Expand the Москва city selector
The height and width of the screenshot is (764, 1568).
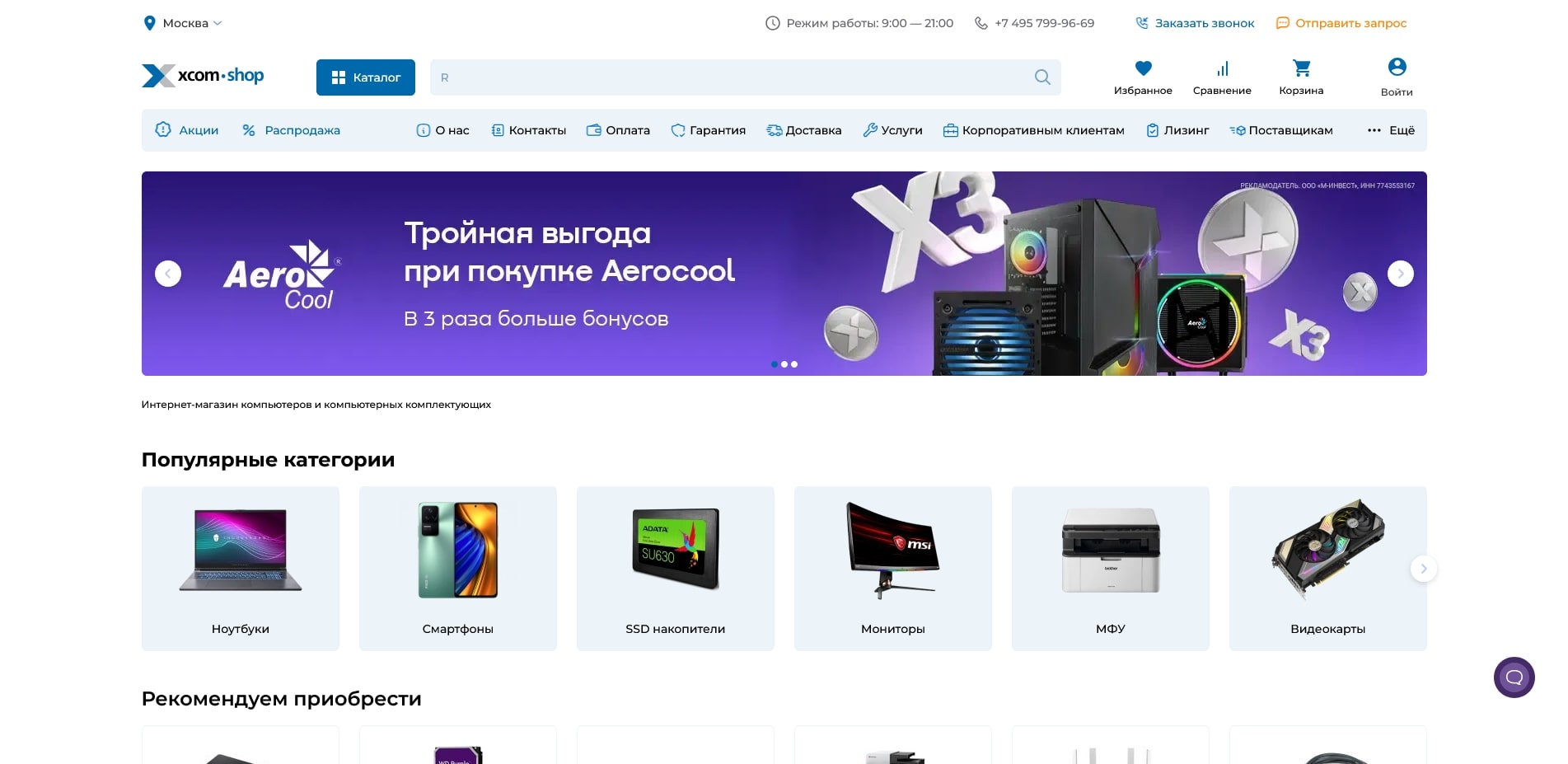(x=185, y=23)
